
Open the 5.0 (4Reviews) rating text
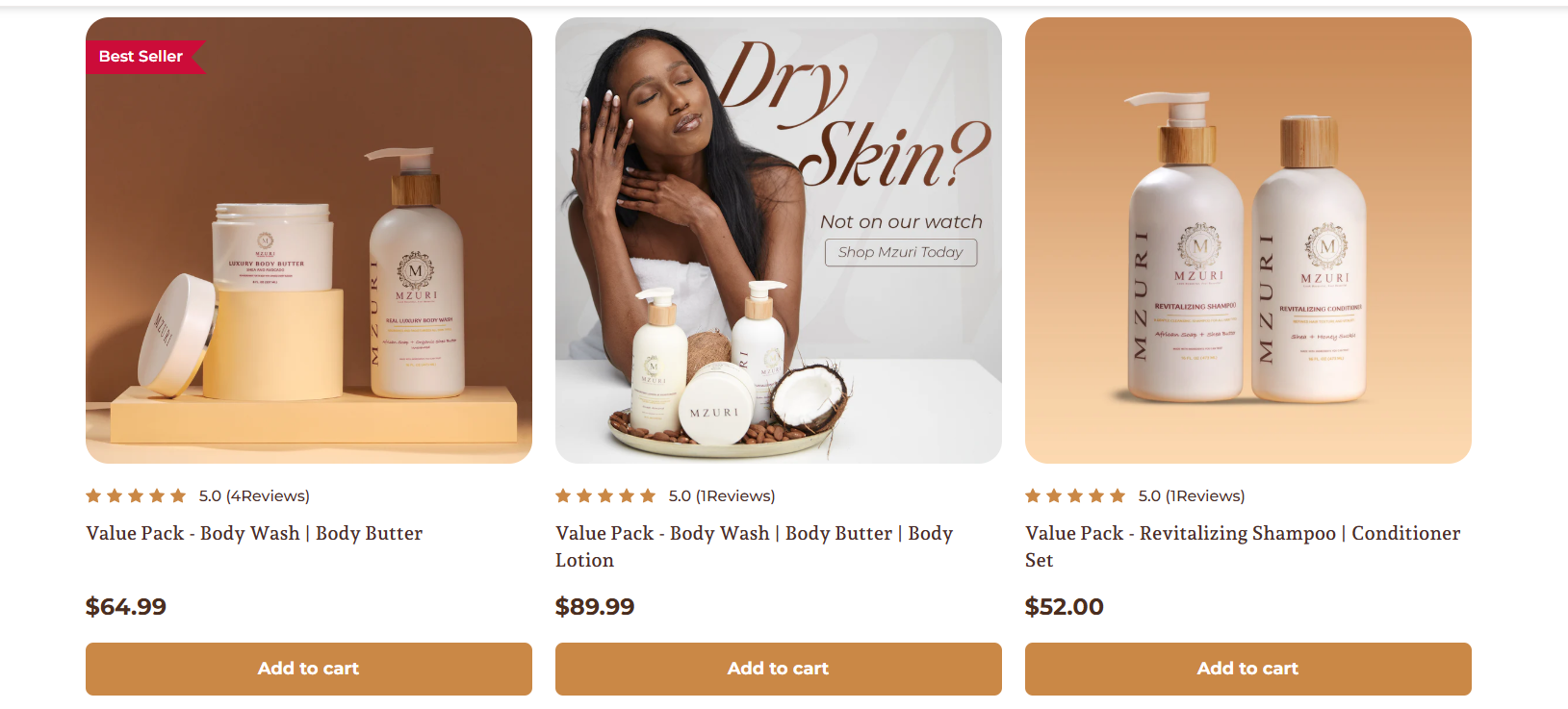click(254, 496)
